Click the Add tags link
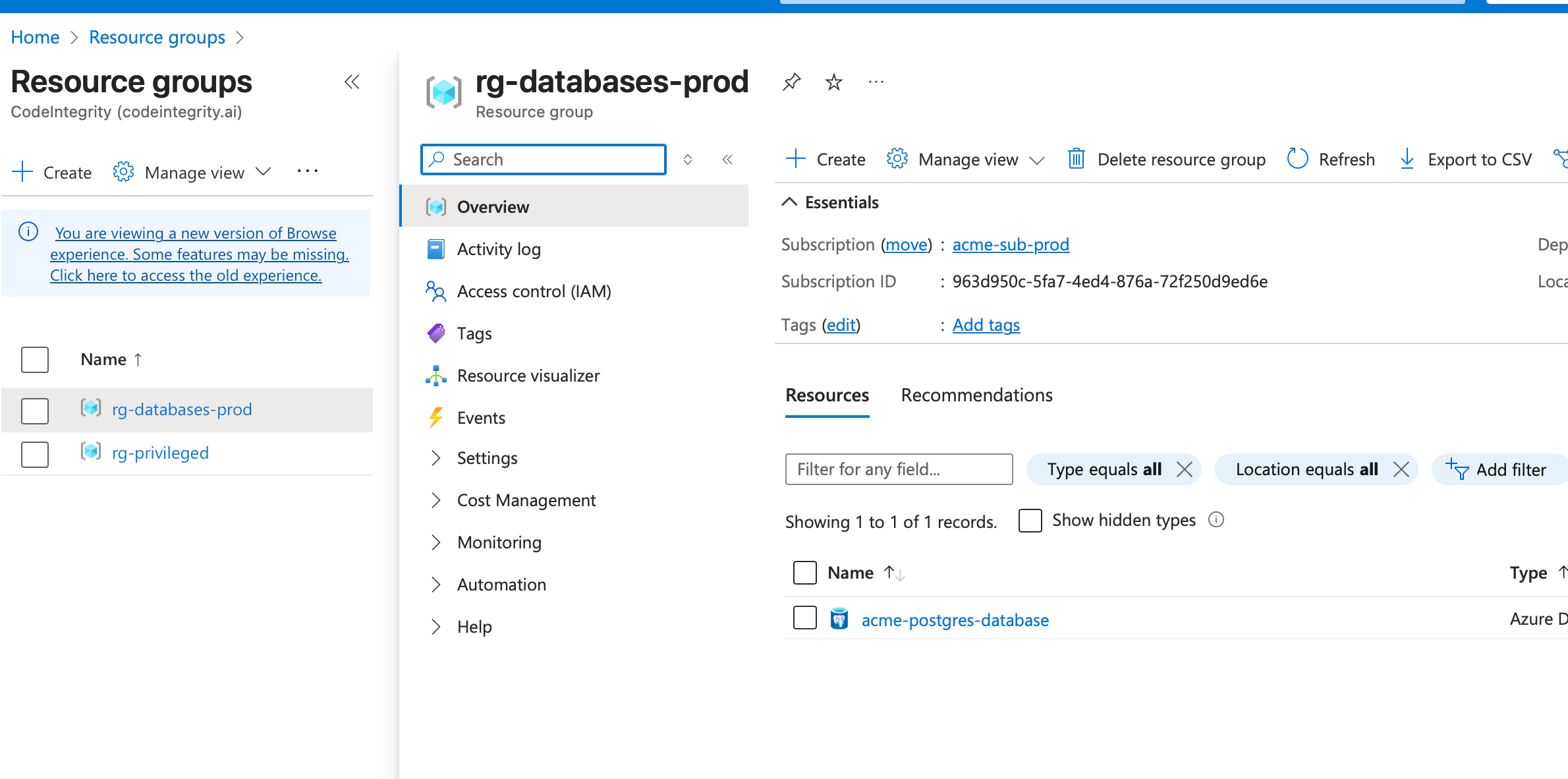Viewport: 1568px width, 779px height. pos(986,325)
